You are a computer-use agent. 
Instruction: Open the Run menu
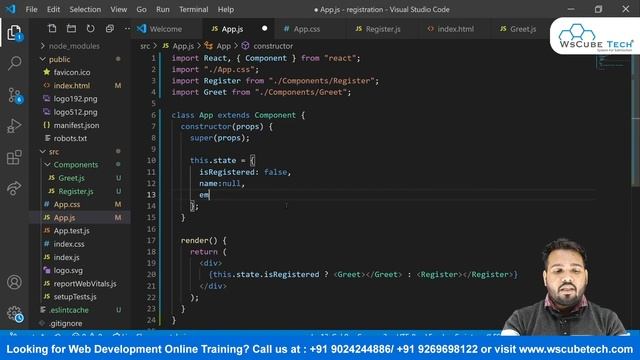(x=162, y=9)
